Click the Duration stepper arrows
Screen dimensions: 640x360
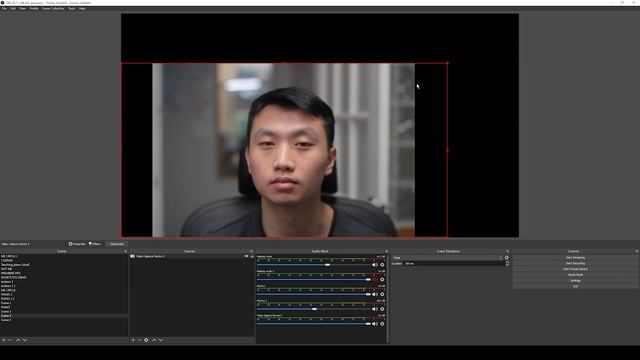507,264
